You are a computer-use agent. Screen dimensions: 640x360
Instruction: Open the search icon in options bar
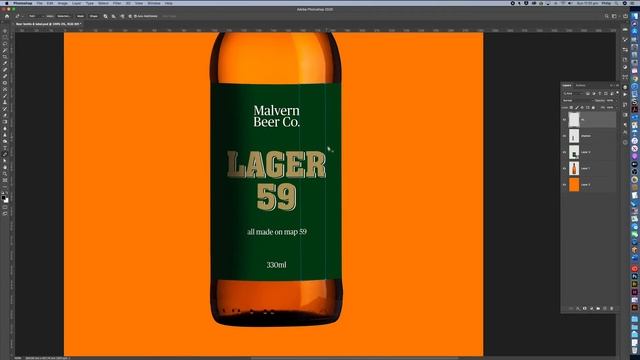[607, 16]
